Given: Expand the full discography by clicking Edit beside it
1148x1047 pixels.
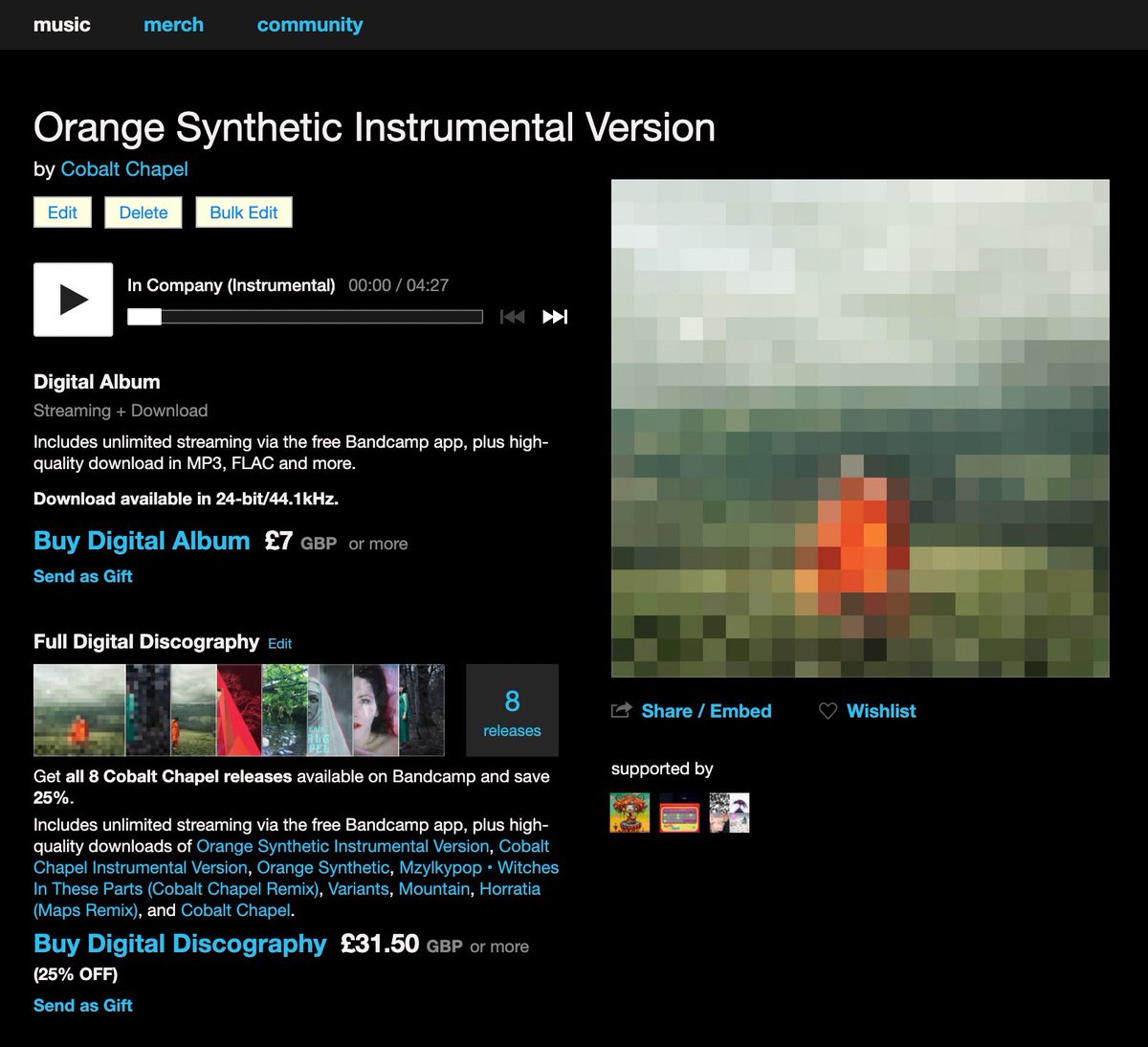Looking at the screenshot, I should click(x=279, y=643).
